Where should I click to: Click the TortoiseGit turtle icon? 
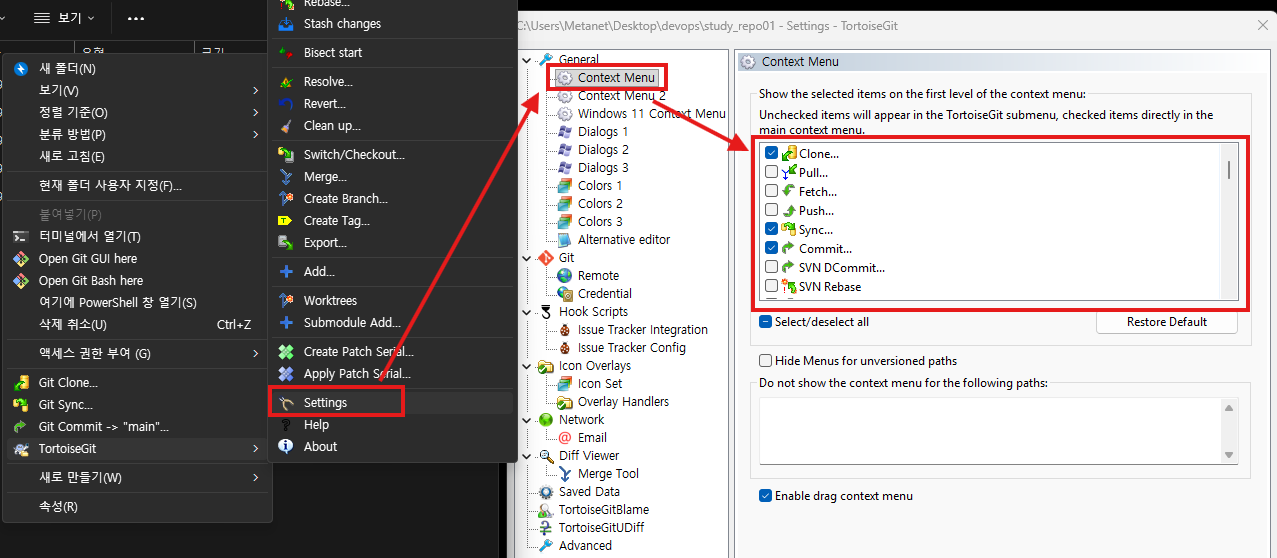pos(20,450)
